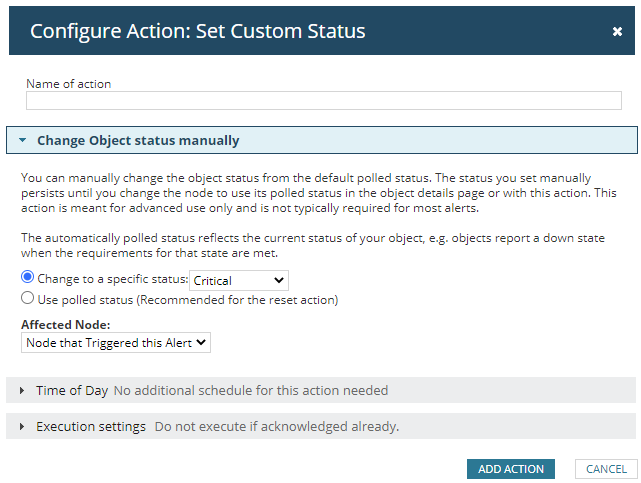Expand the Time of Day section
The image size is (641, 483).
[x=321, y=390]
